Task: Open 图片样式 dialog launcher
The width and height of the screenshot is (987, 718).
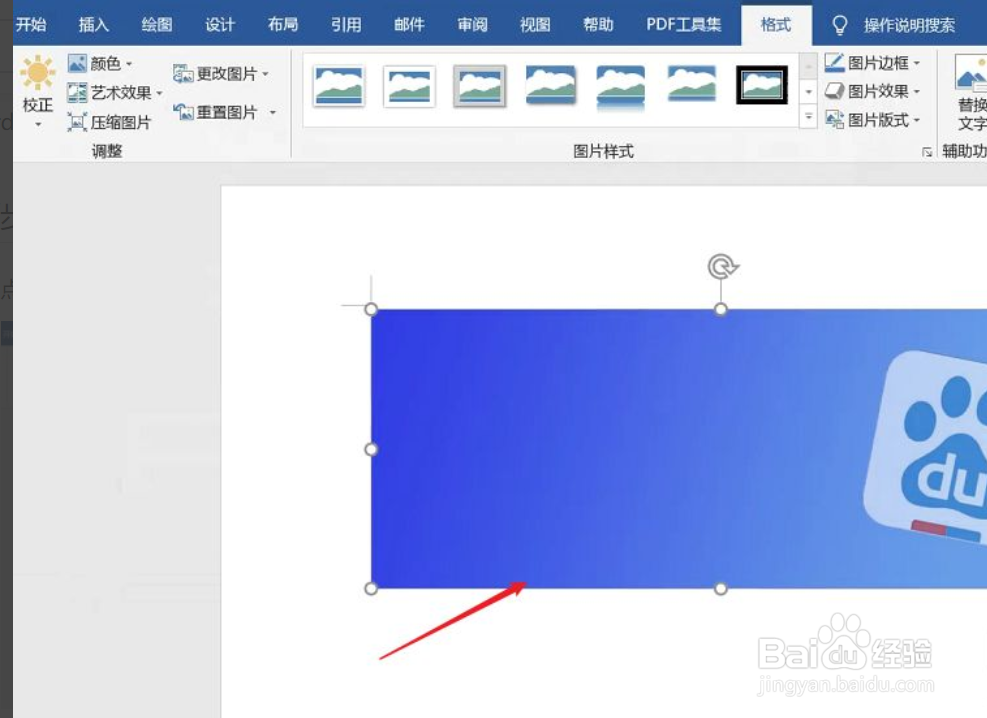Action: coord(927,152)
